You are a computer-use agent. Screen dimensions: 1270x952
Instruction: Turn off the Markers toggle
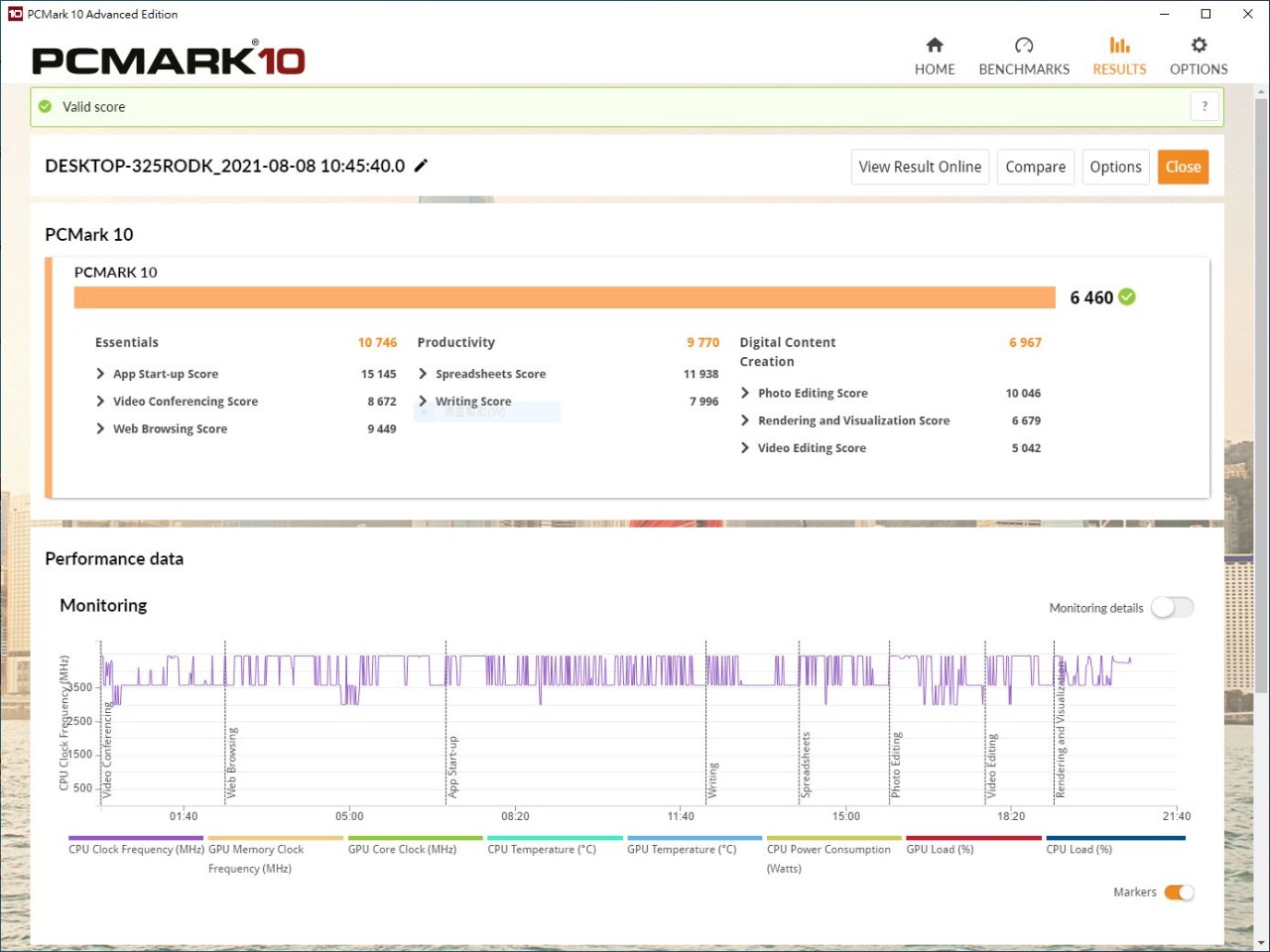pos(1179,892)
